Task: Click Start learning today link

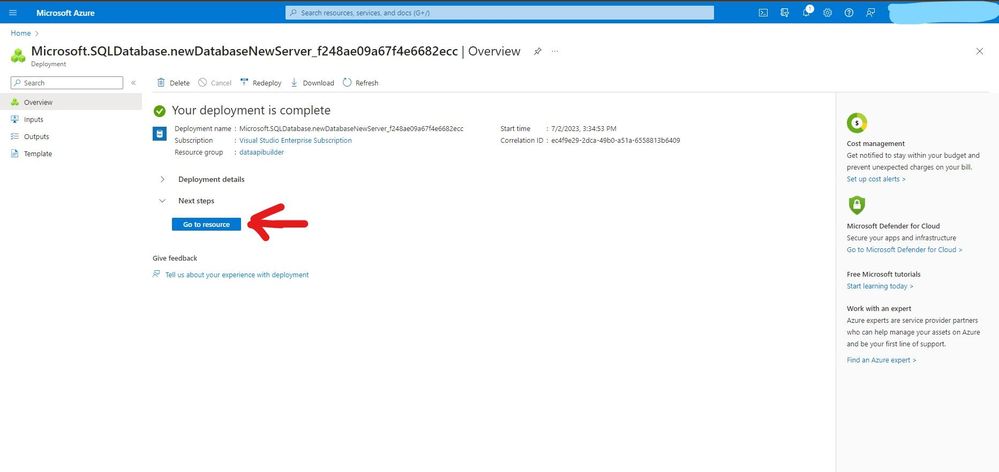Action: coord(880,286)
